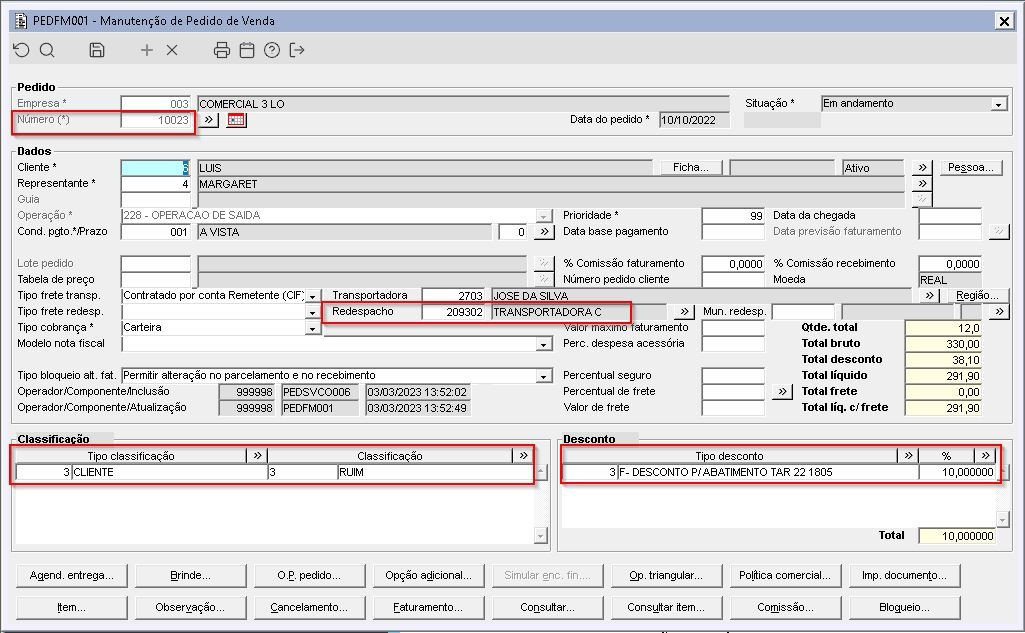Click the undo/refresh toolbar icon
The height and width of the screenshot is (633, 1025).
pos(21,50)
